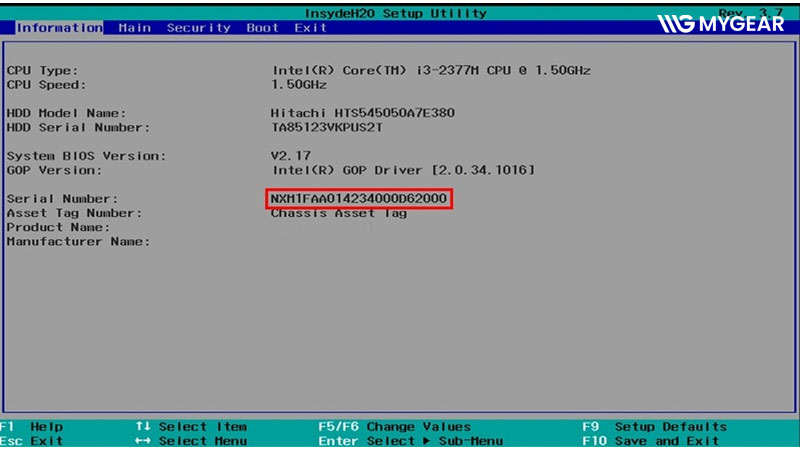800x450 pixels.
Task: Select the Asset Tag Number label
Action: tap(74, 213)
